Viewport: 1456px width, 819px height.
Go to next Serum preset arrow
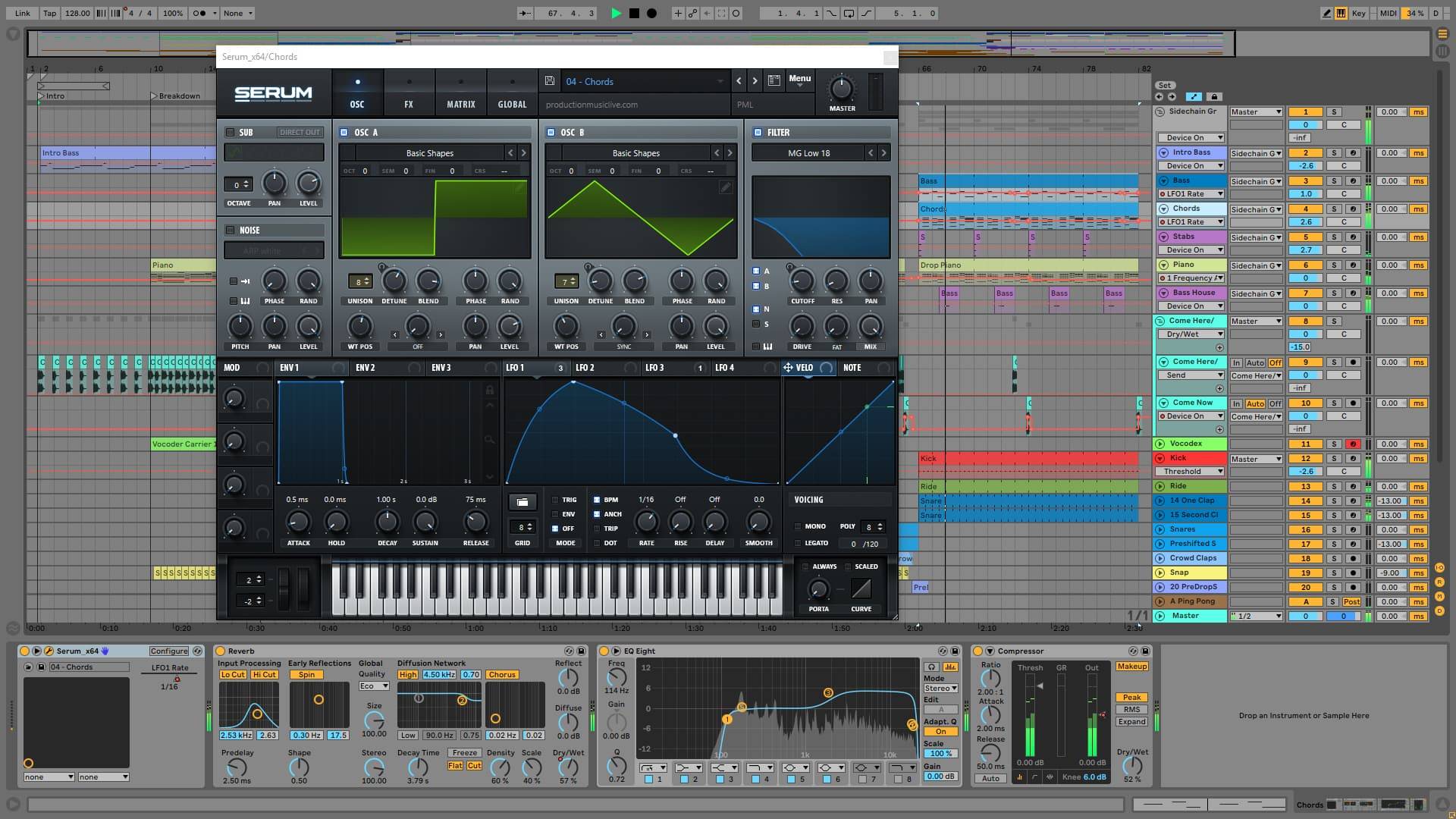point(755,80)
